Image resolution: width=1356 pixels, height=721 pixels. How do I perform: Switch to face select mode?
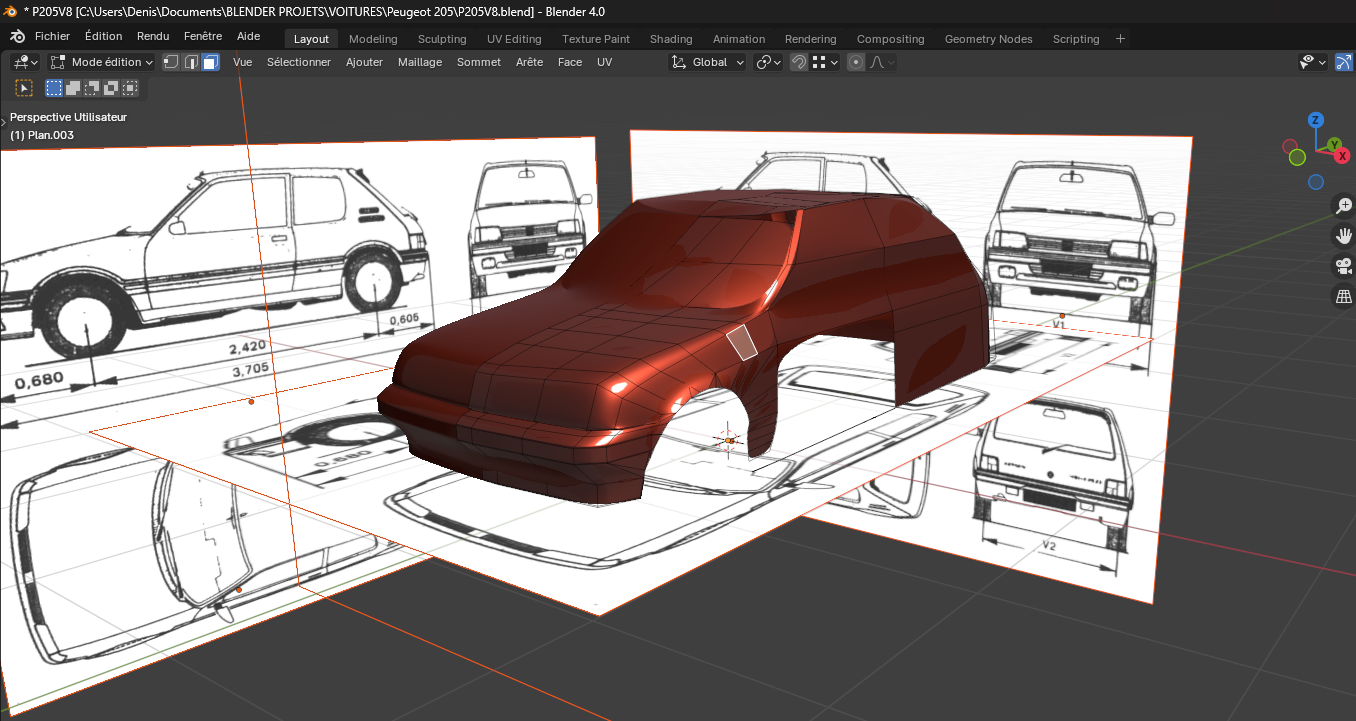point(210,62)
